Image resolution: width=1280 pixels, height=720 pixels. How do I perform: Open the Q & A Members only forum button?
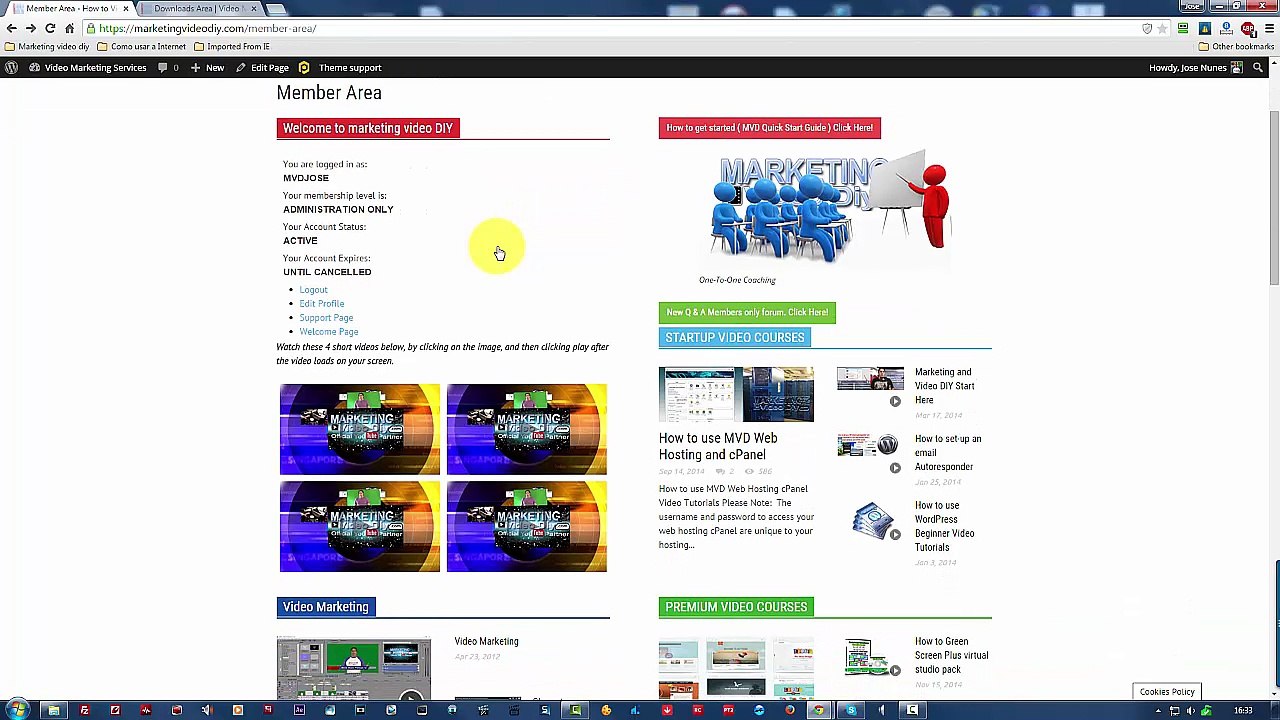pyautogui.click(x=747, y=312)
